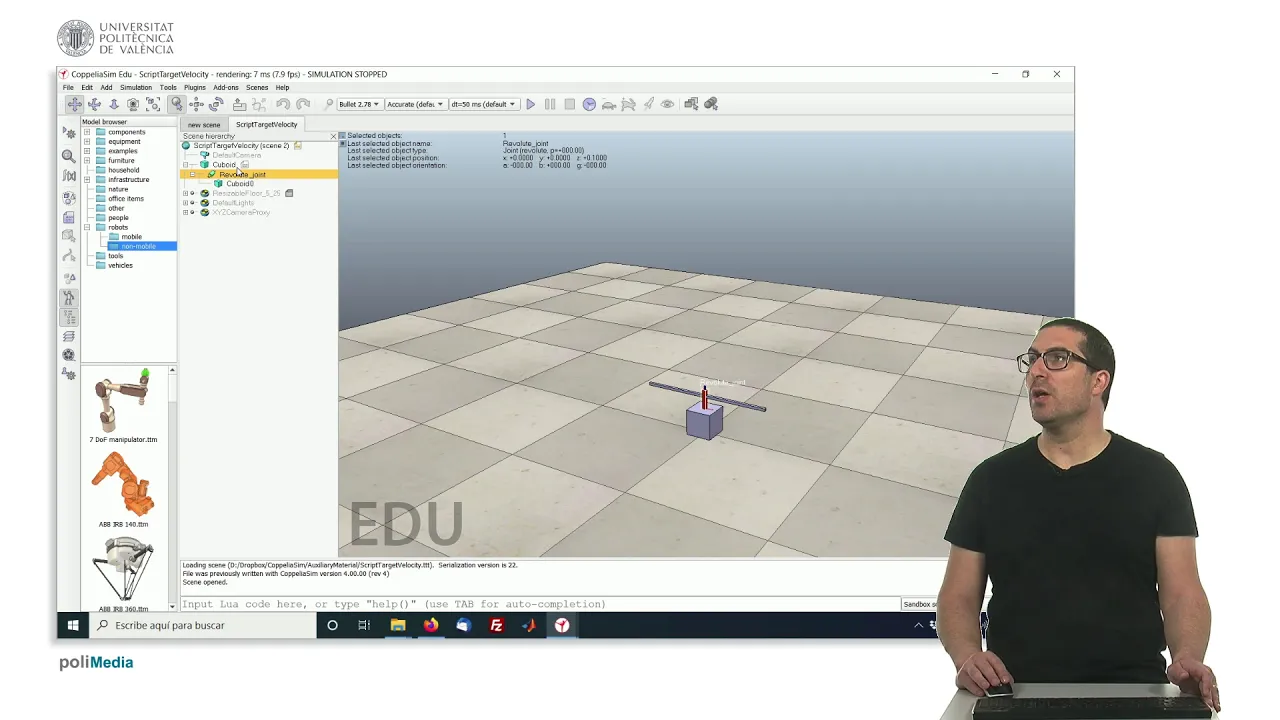Click the assemble/disassemble icon
The image size is (1280, 720).
[x=239, y=104]
